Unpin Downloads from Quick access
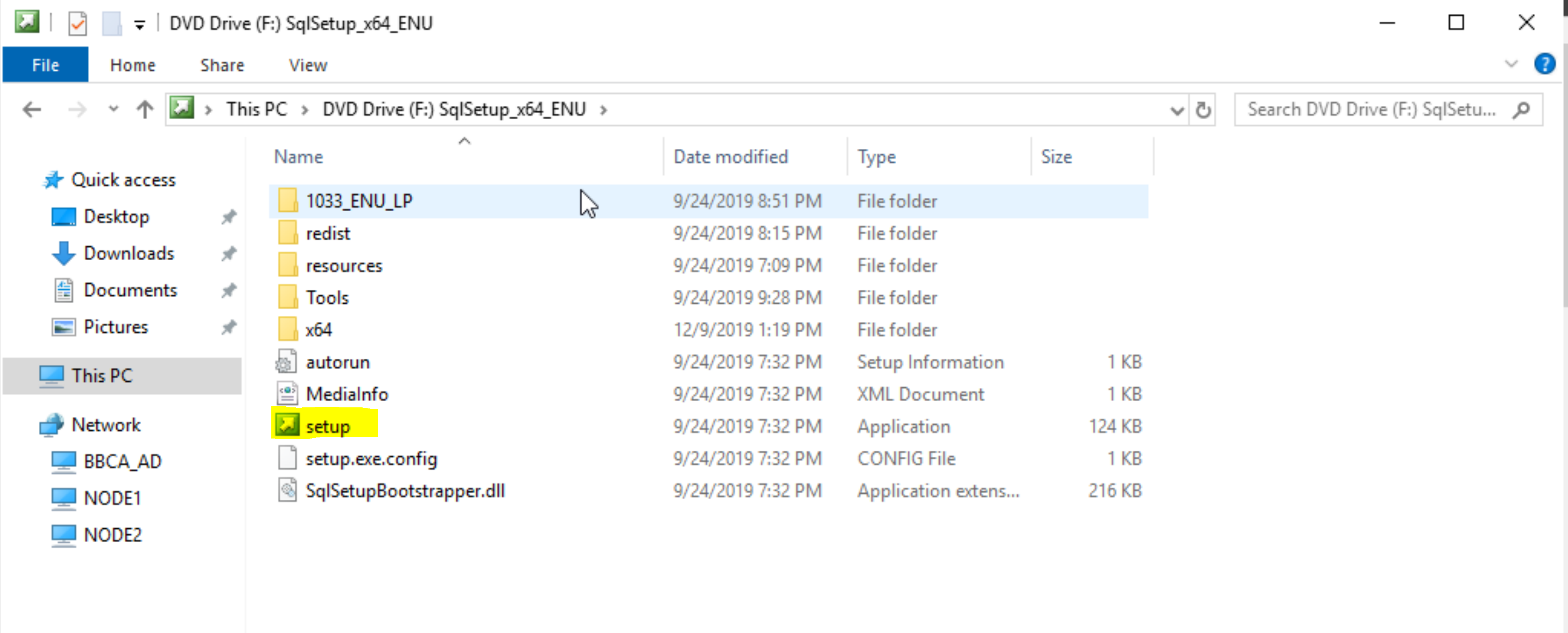The width and height of the screenshot is (1568, 633). pos(229,253)
